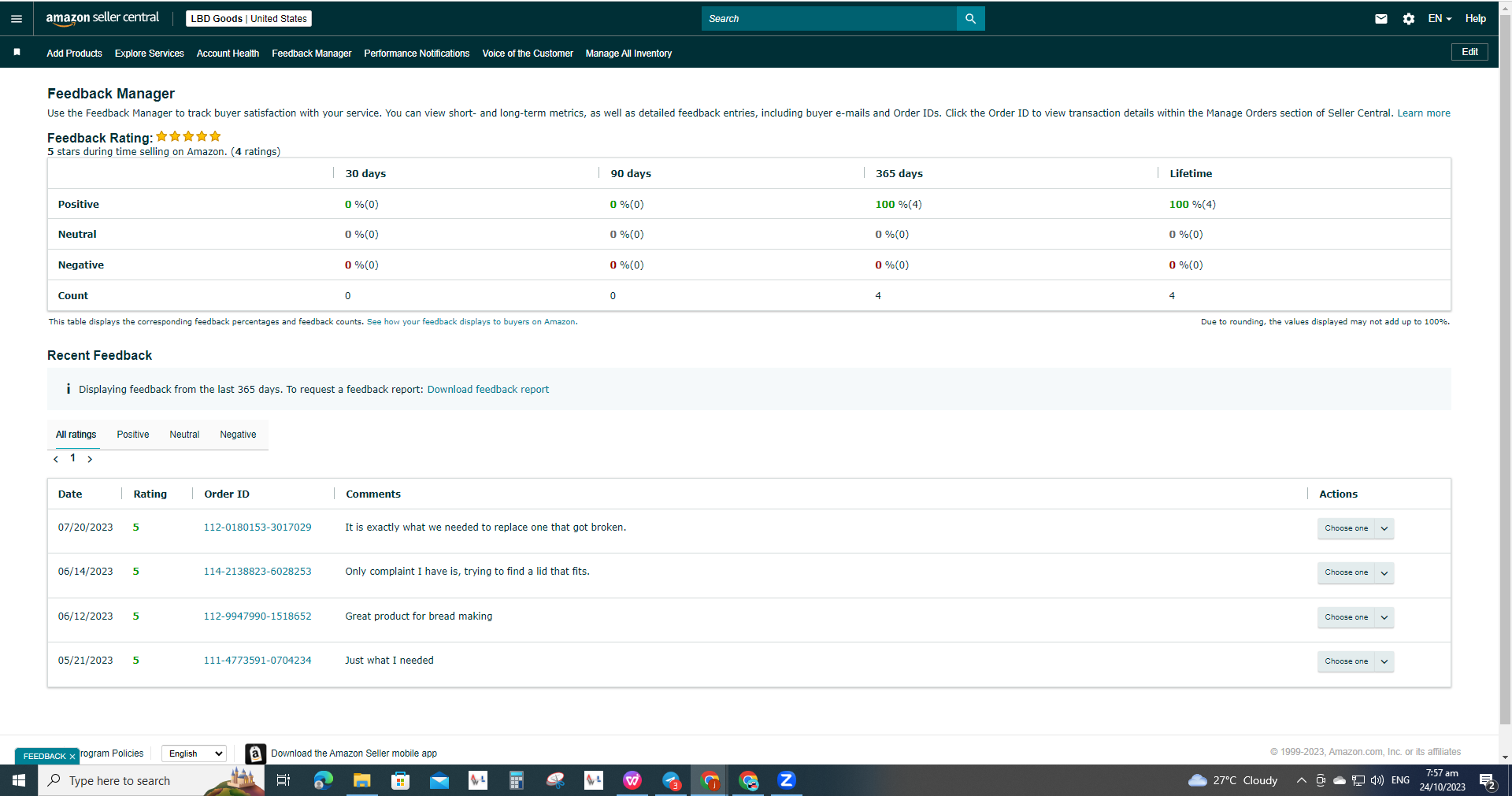Click page number 1 in pagination
Screen dimensions: 1512x796
[73, 458]
